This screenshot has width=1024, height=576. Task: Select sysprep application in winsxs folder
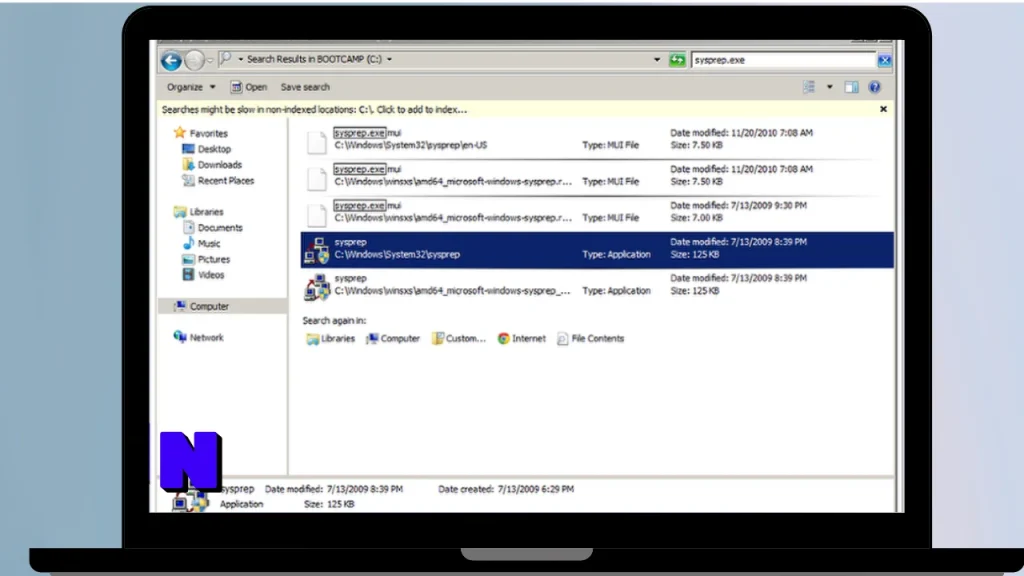(597, 285)
